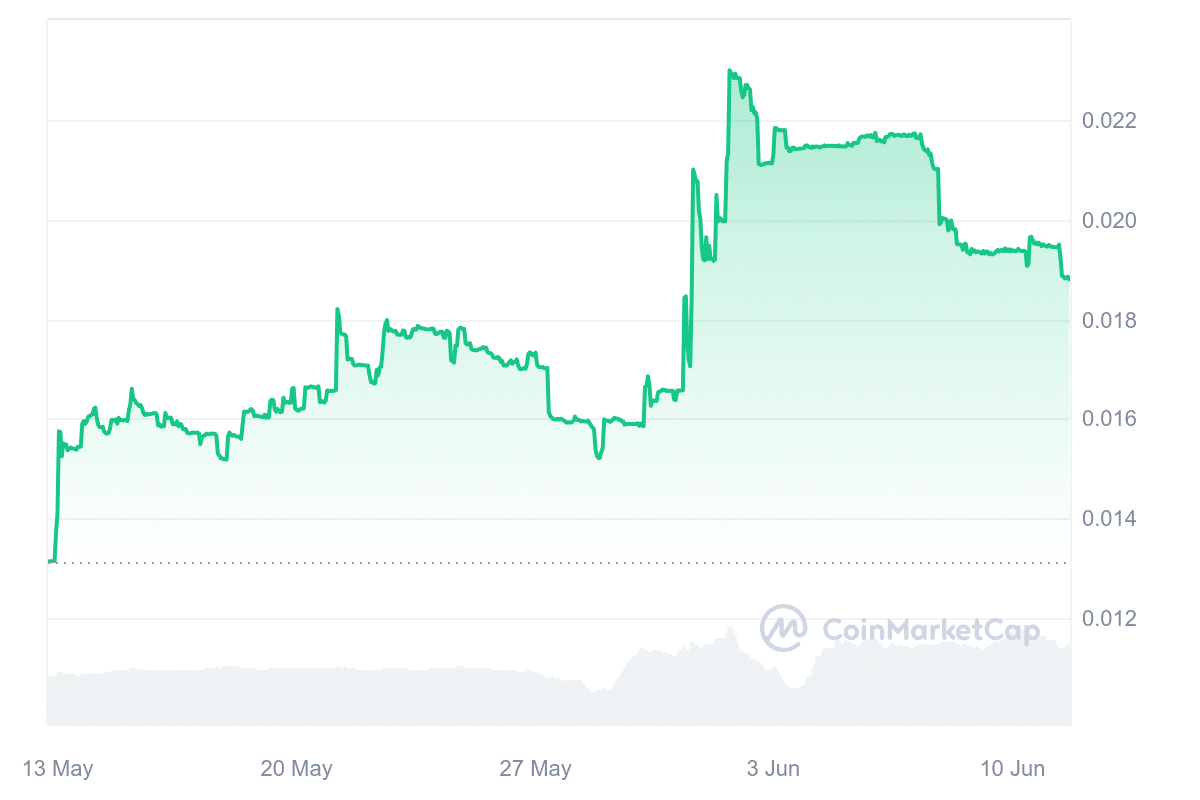Click the highest peak of the price line
The width and height of the screenshot is (1200, 800).
[x=730, y=71]
